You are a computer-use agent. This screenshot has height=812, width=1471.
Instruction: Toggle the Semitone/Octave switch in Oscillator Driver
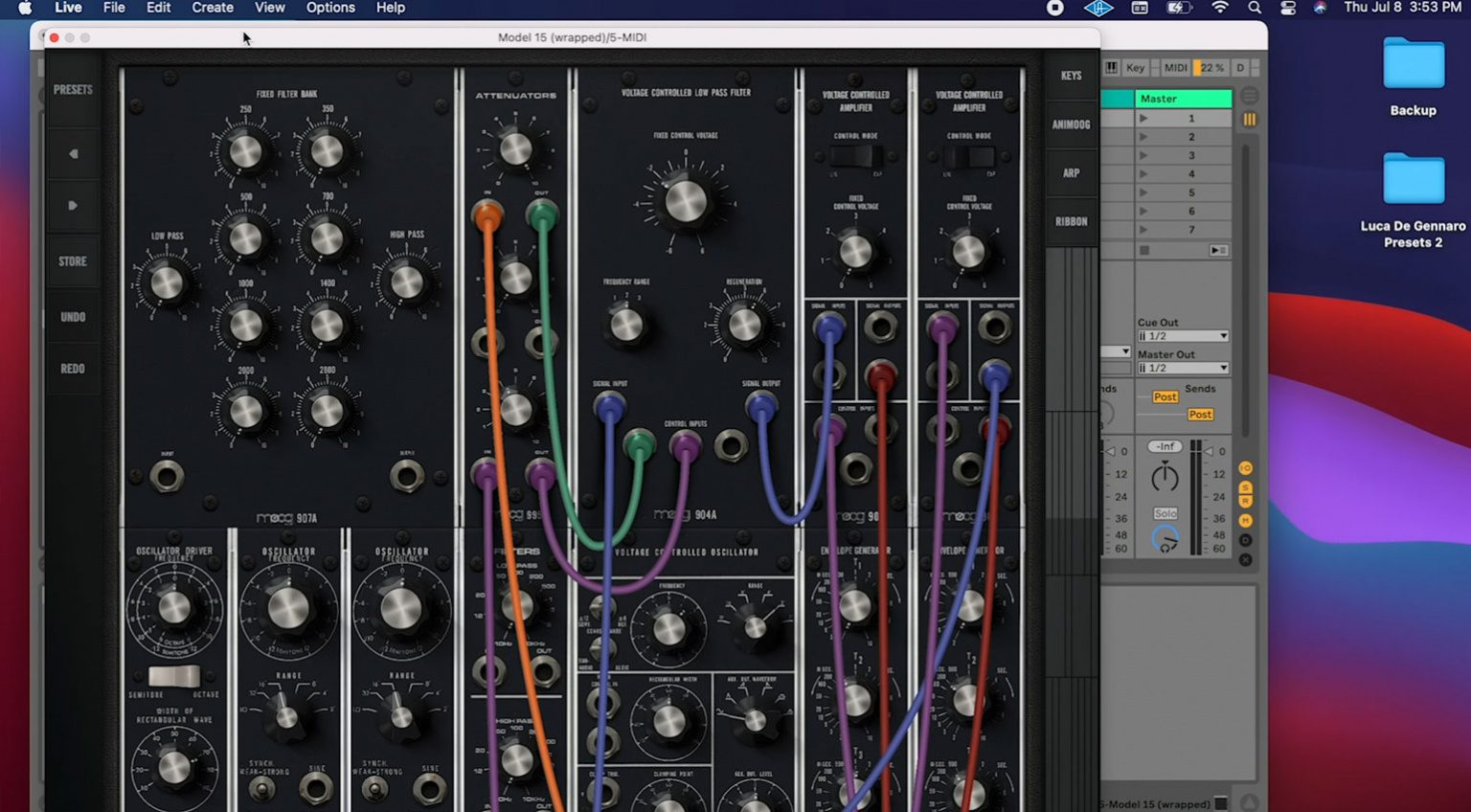coord(175,678)
